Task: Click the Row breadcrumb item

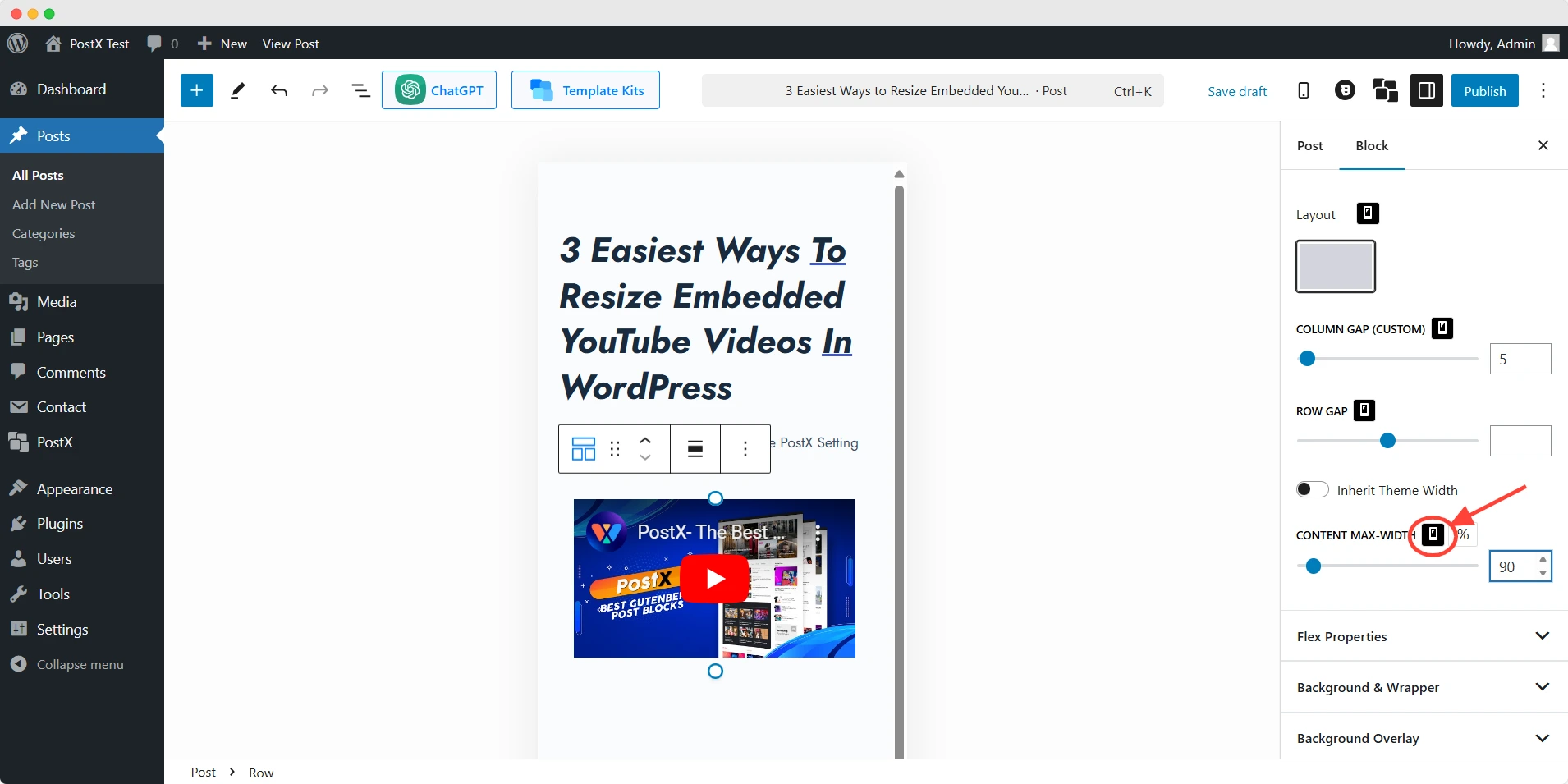Action: [261, 773]
